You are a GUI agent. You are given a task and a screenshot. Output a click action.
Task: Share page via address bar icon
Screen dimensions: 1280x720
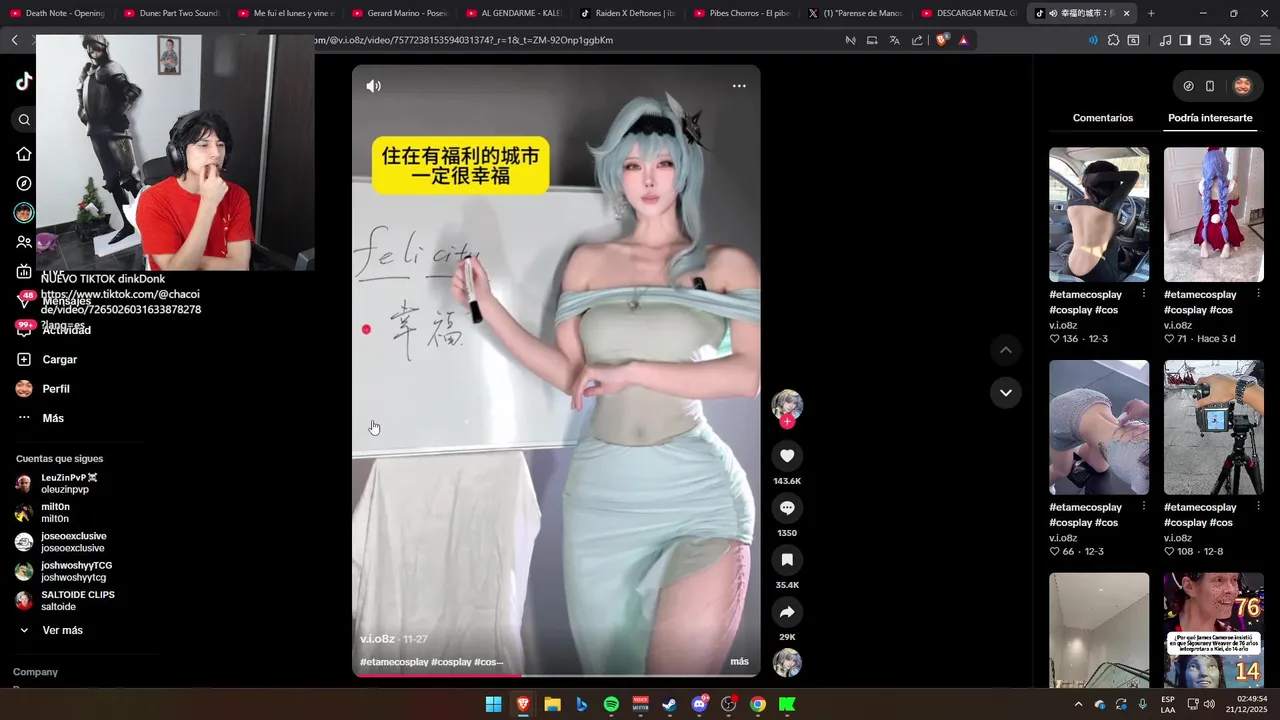point(917,40)
